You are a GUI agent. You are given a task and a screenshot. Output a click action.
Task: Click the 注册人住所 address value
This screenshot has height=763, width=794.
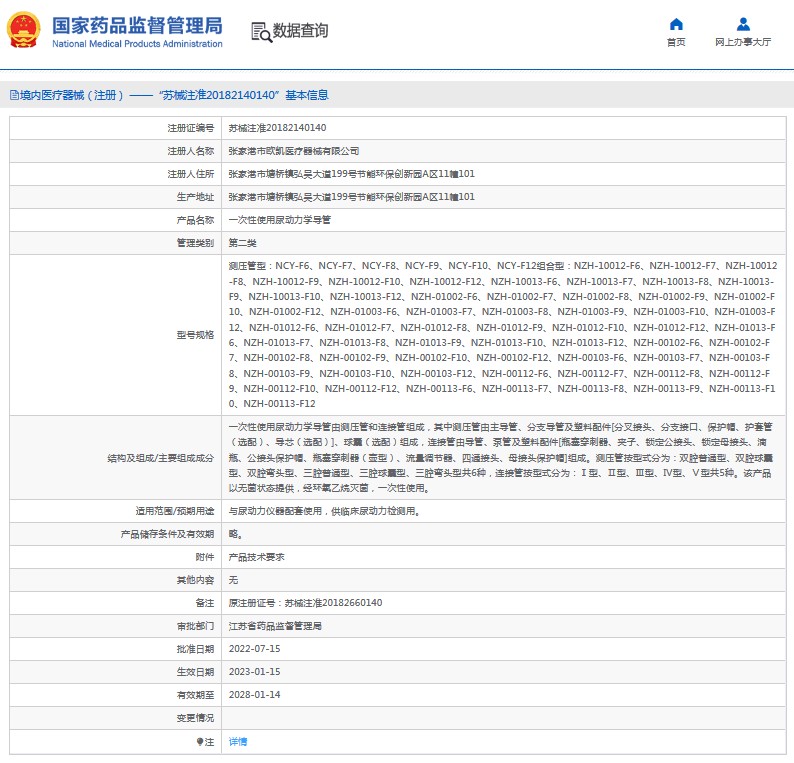(351, 174)
